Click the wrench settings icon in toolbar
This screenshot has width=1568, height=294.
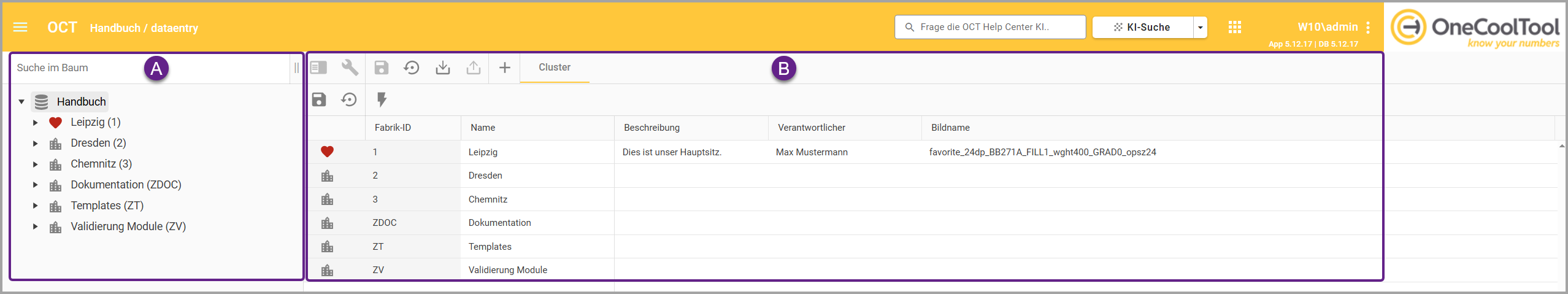[350, 68]
